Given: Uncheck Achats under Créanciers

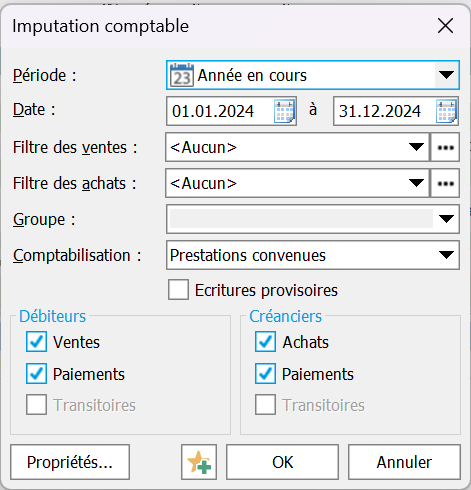Looking at the screenshot, I should pyautogui.click(x=265, y=341).
